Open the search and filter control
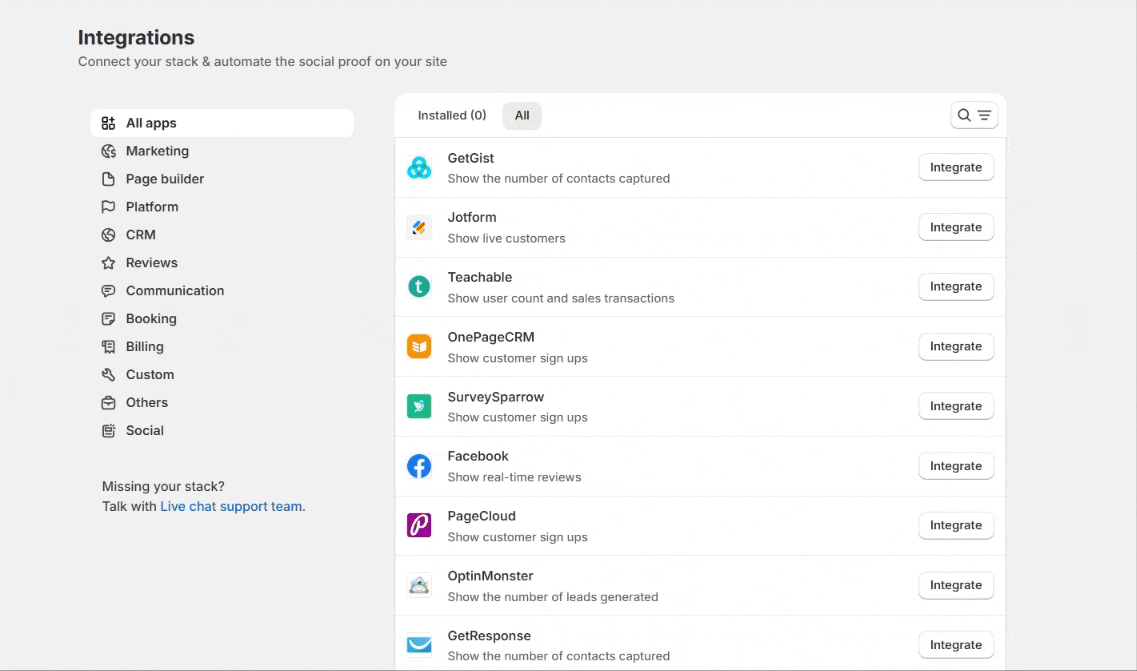 [x=974, y=116]
